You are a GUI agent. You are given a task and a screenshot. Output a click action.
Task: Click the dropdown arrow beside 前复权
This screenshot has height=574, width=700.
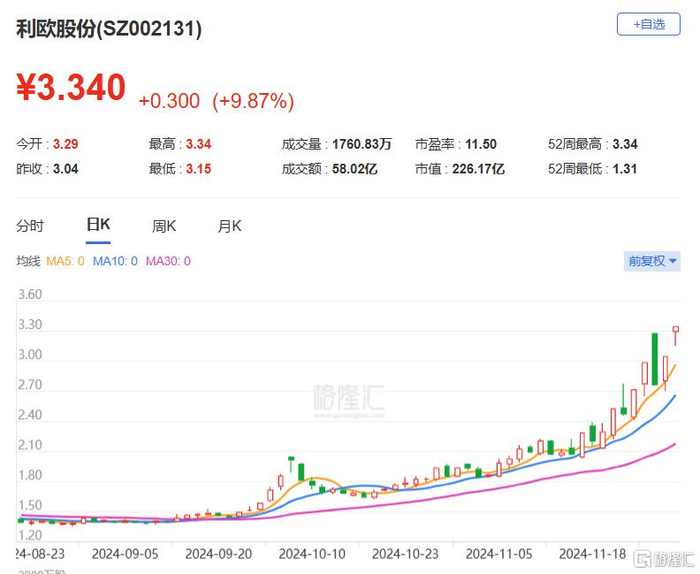(x=673, y=261)
